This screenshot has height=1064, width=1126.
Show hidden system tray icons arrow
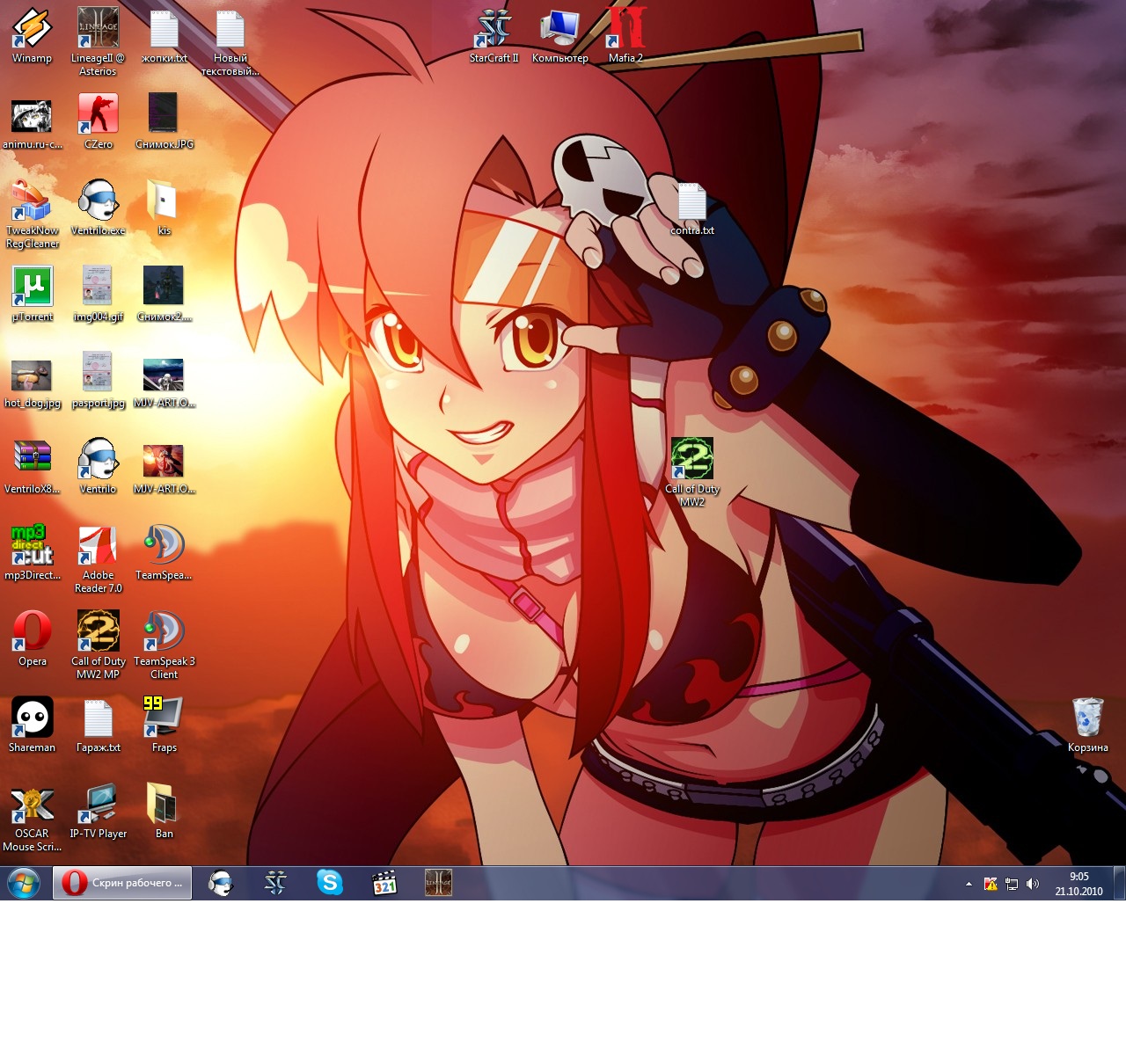[x=969, y=884]
